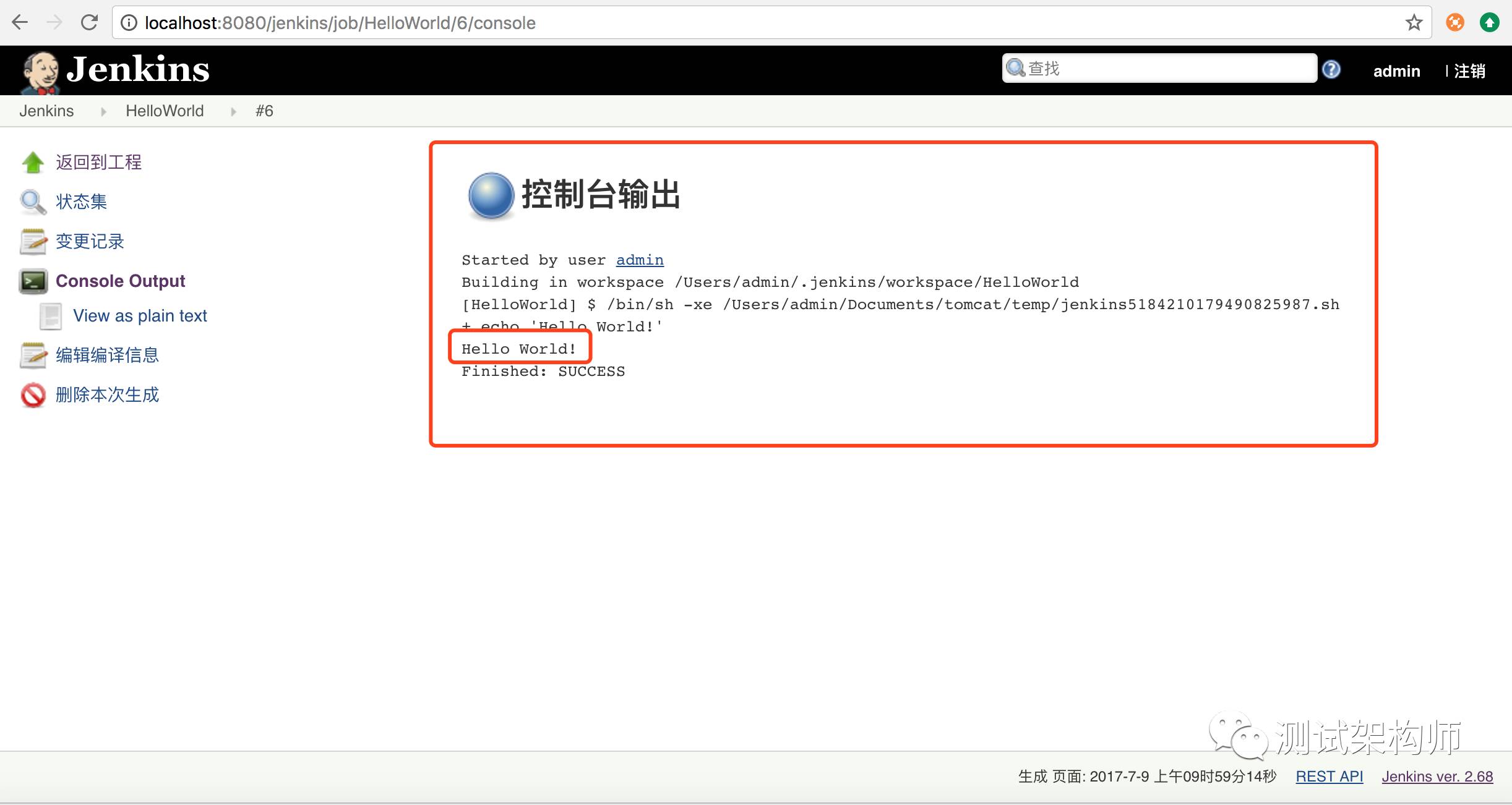Open the green arrow extension icon
Image resolution: width=1512 pixels, height=805 pixels.
point(1489,23)
